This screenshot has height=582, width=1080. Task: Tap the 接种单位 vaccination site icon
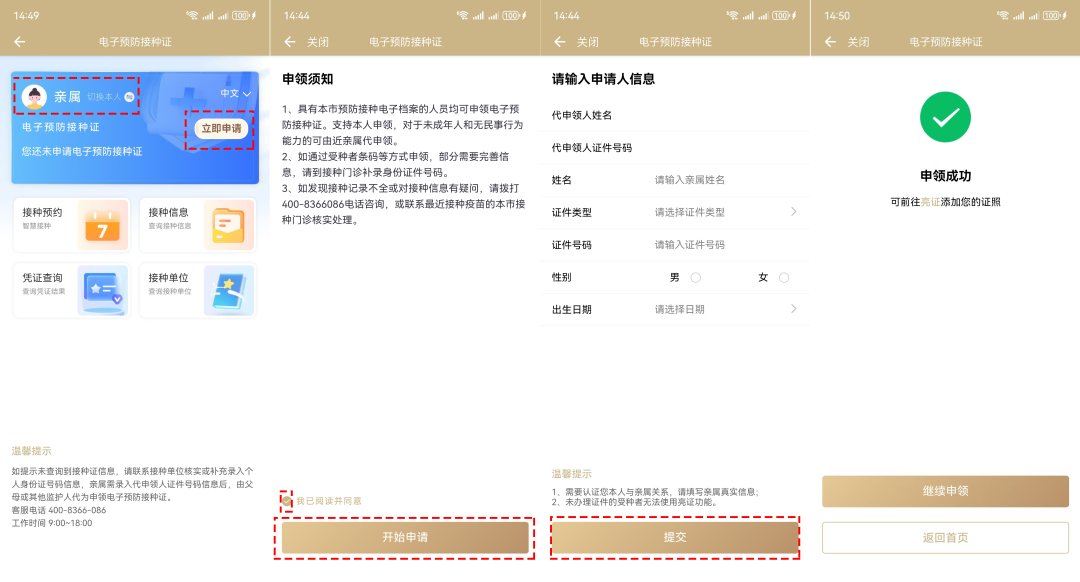pos(228,290)
